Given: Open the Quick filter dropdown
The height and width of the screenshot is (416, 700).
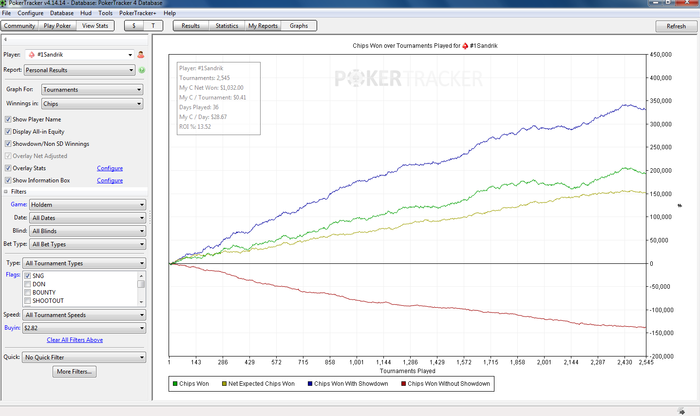Looking at the screenshot, I should click(x=84, y=357).
